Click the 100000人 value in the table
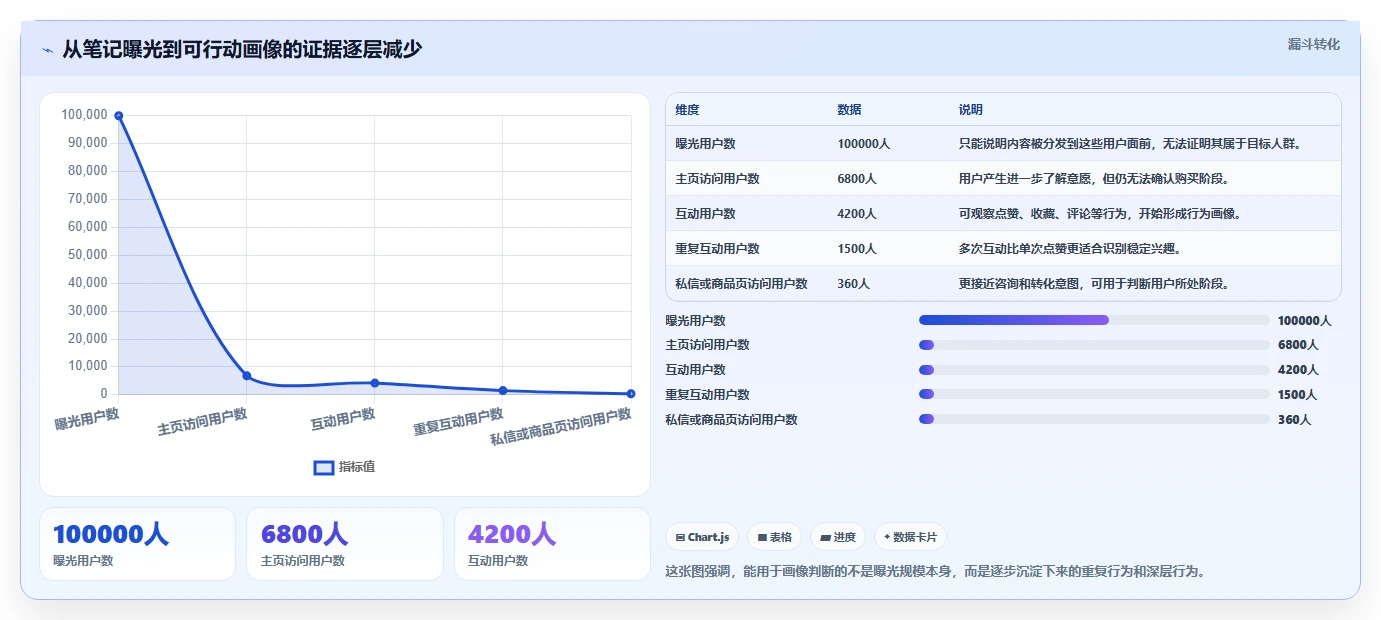 click(864, 144)
